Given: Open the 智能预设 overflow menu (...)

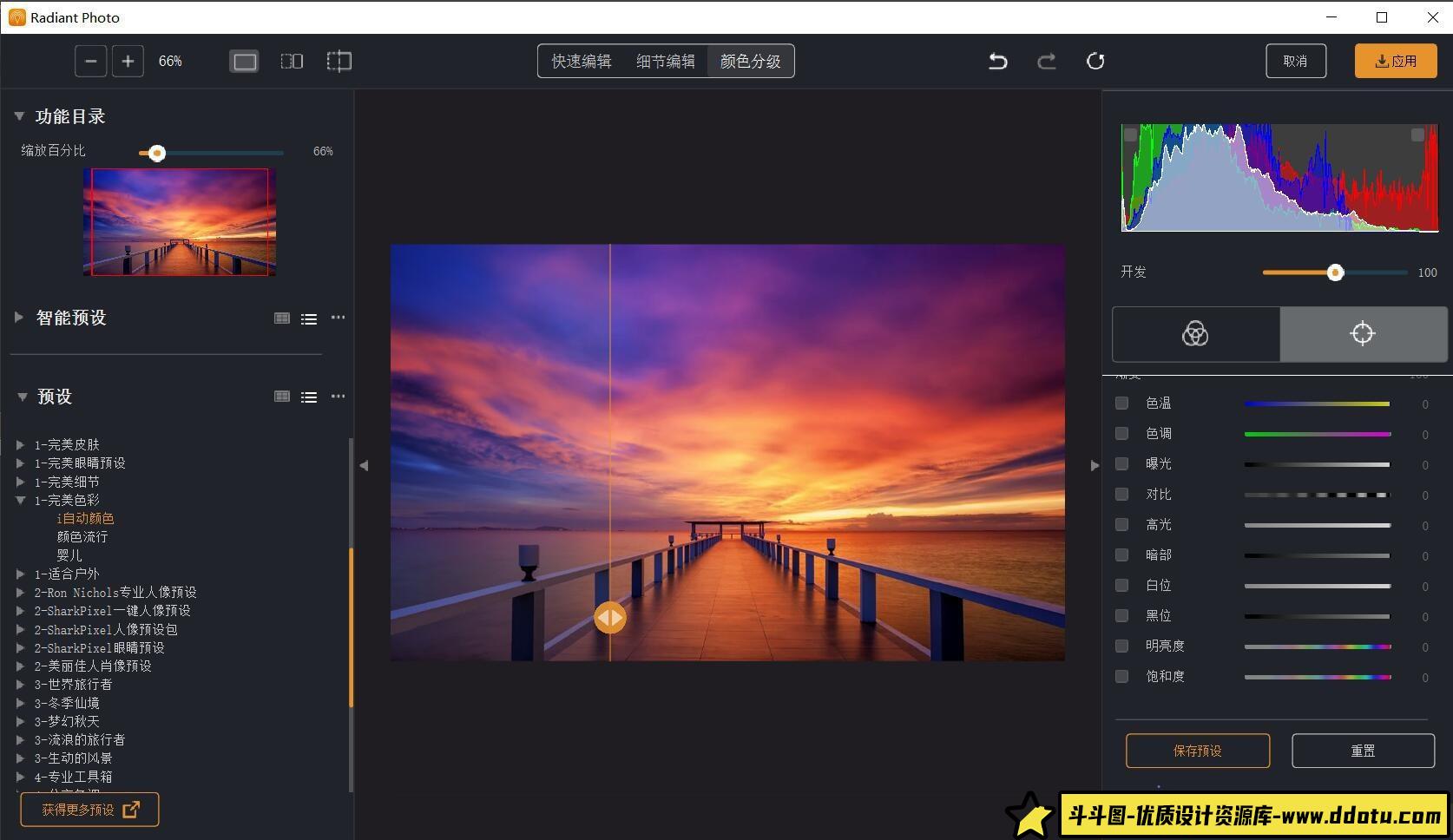Looking at the screenshot, I should pos(338,318).
